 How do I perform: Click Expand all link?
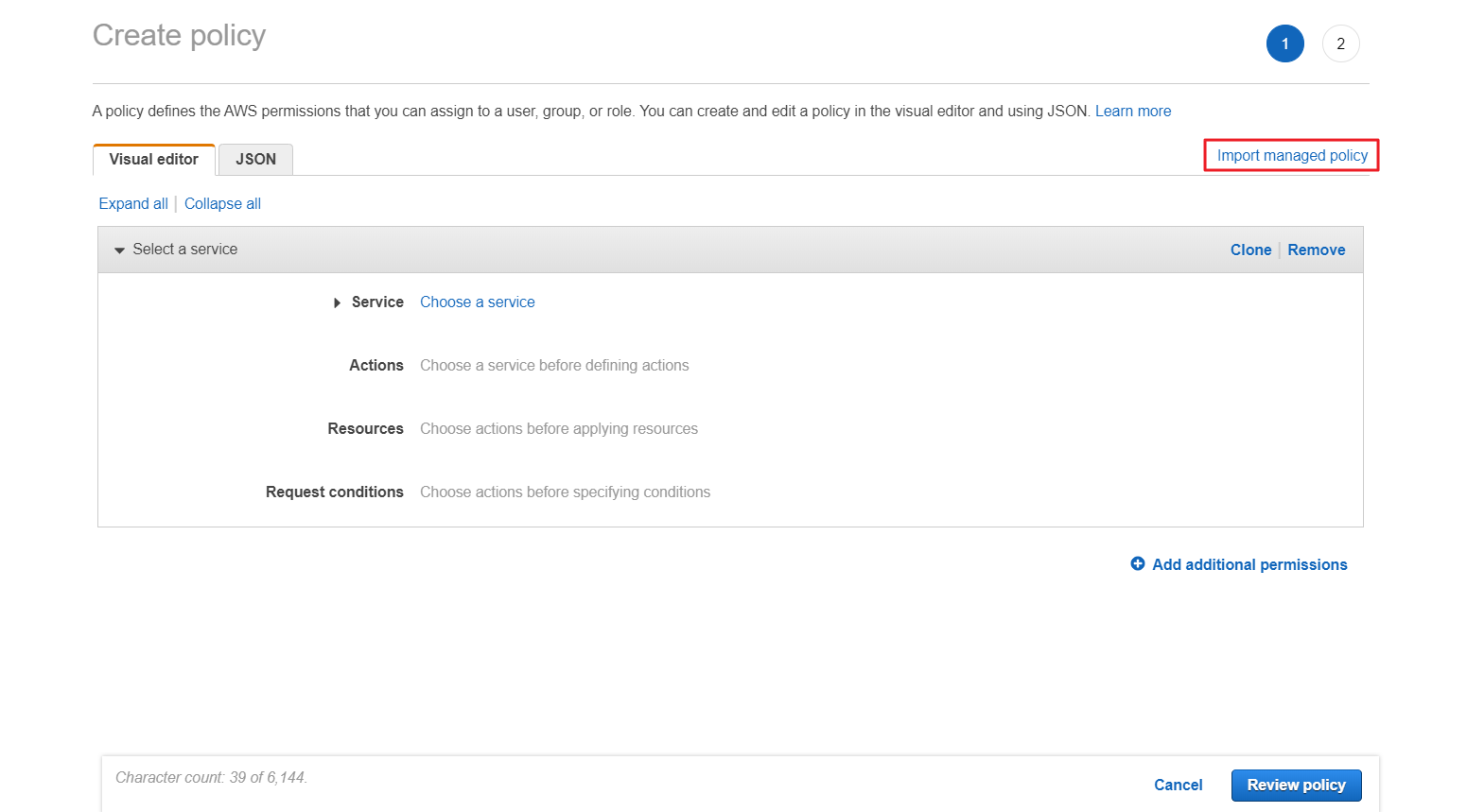(133, 203)
